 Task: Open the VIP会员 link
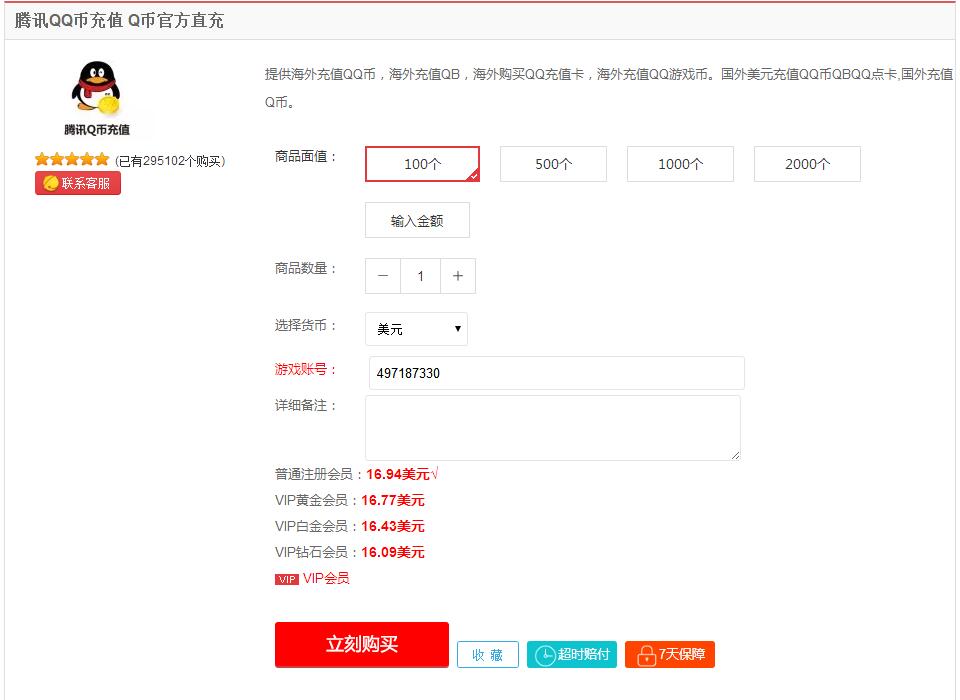tap(326, 578)
